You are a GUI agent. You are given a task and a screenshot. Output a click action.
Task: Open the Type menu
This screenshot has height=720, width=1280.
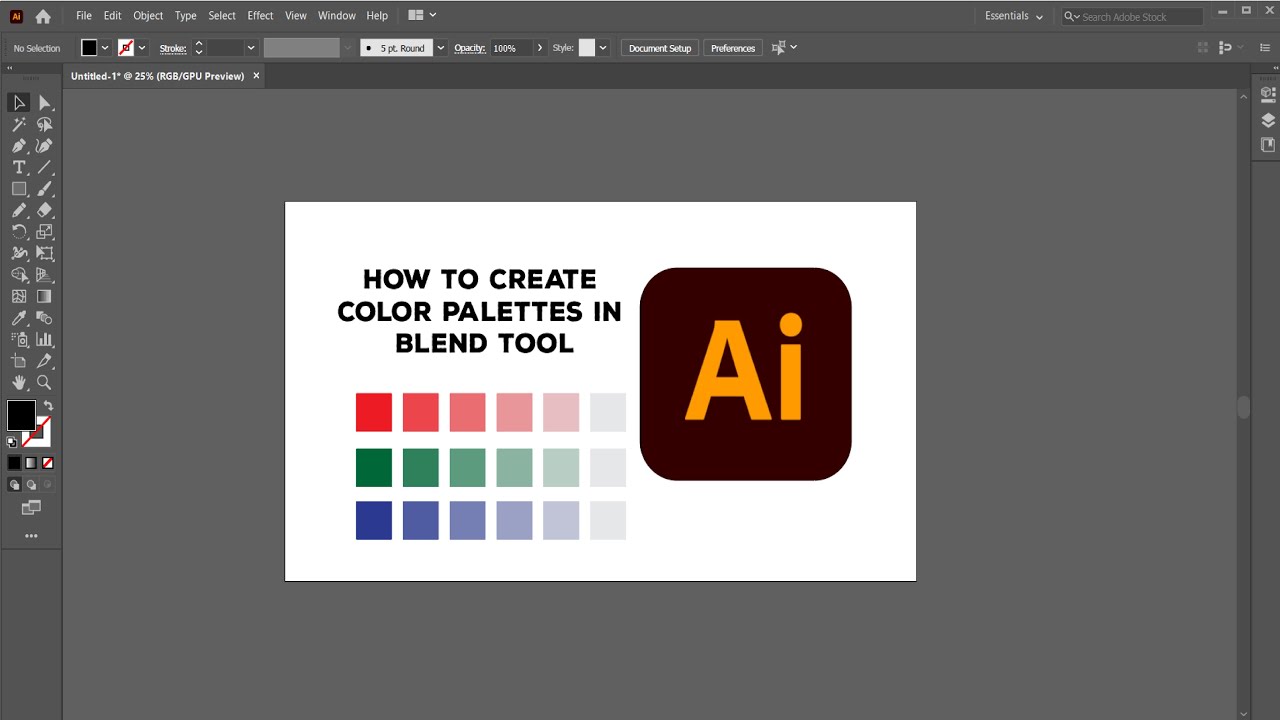tap(186, 16)
